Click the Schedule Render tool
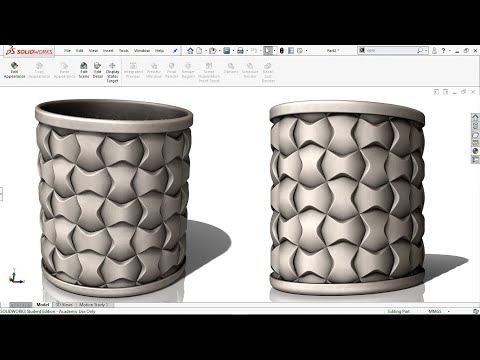Viewport: 480px width, 360px height. coord(250,70)
